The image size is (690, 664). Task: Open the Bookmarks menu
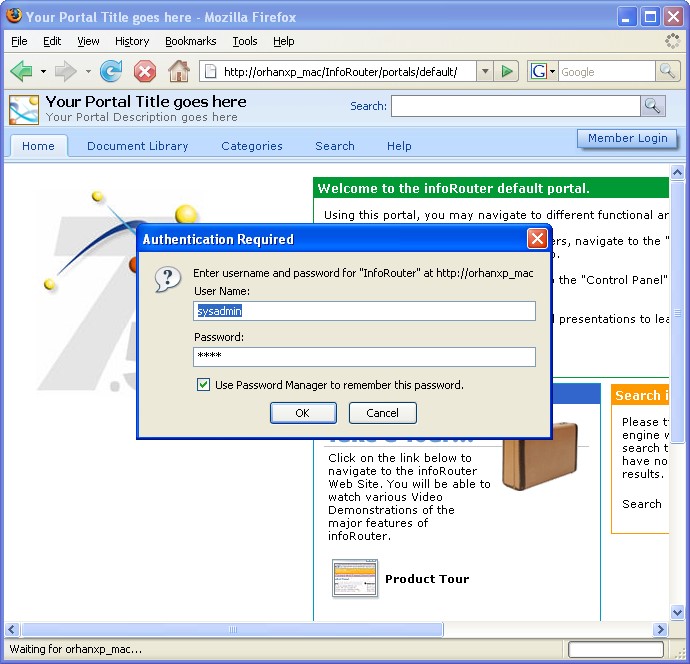pos(191,41)
